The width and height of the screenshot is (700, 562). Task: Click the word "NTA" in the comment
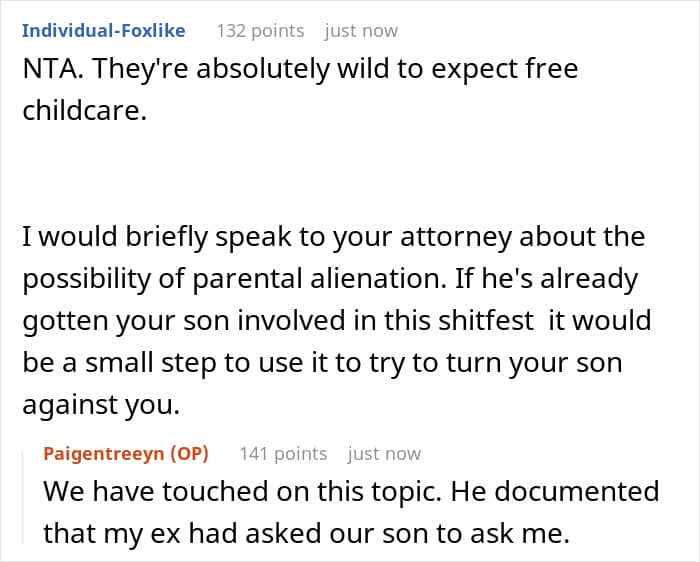click(x=46, y=71)
